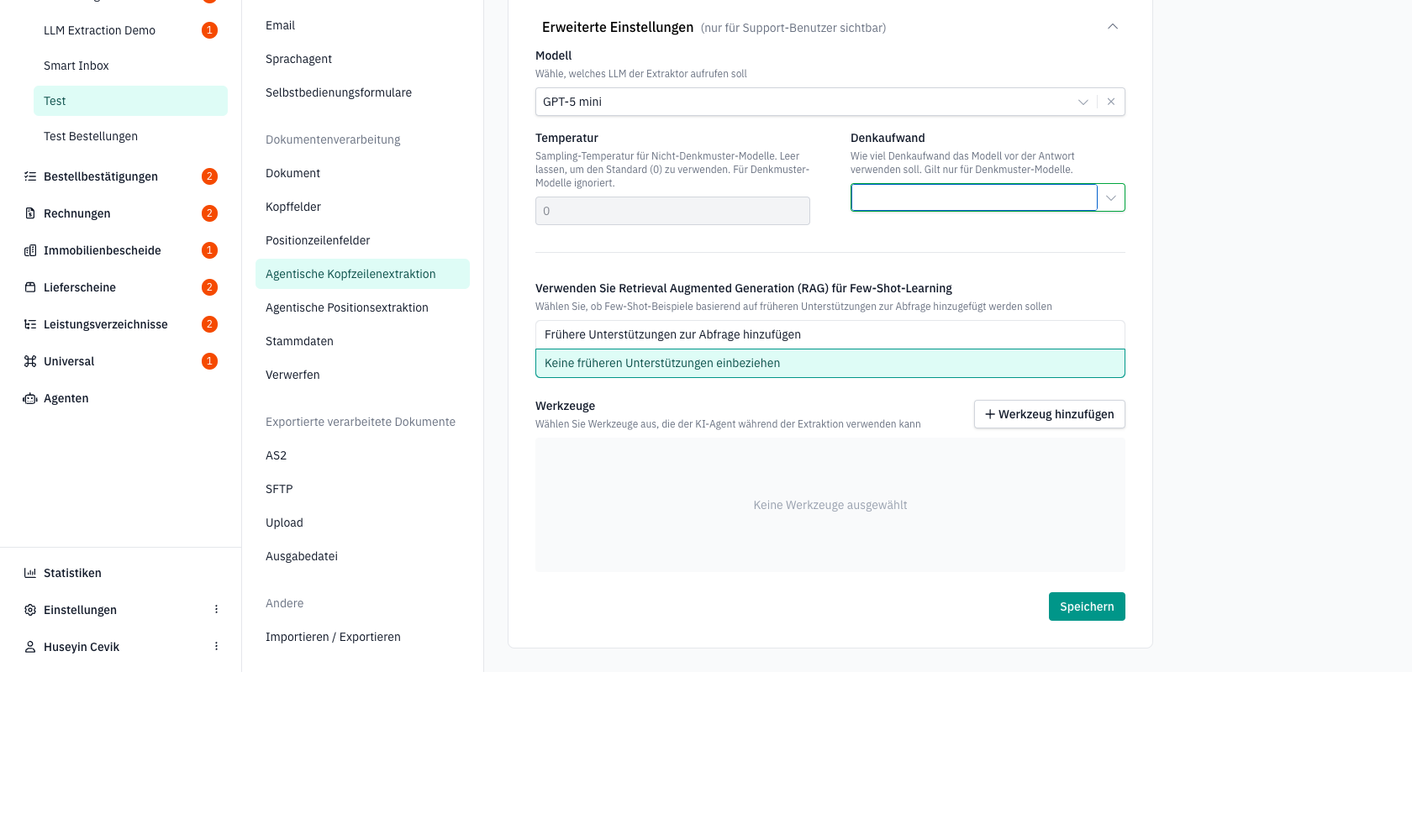Click the Universal command icon
Image resolution: width=1412 pixels, height=840 pixels.
[x=30, y=361]
